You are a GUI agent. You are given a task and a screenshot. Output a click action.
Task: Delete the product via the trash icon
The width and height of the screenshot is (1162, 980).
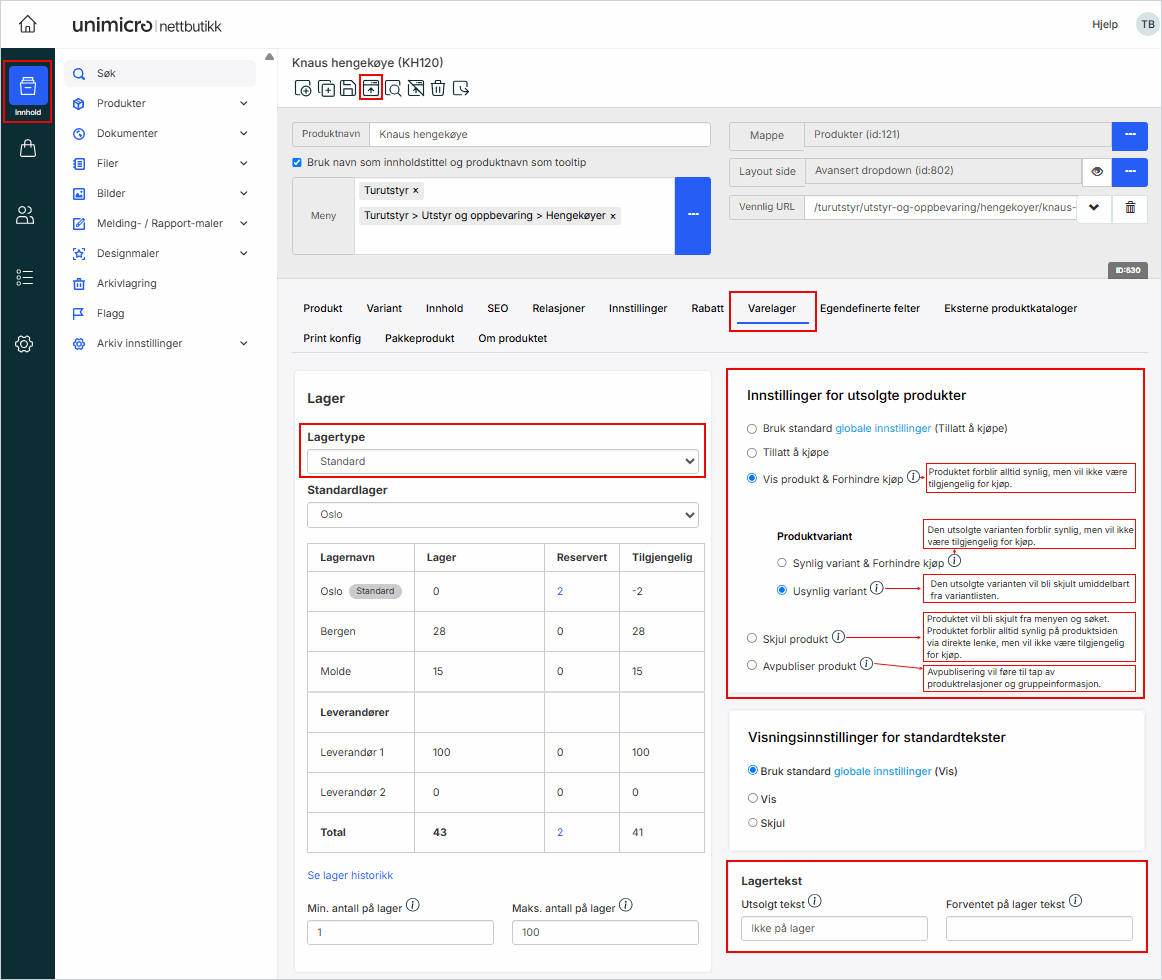[x=439, y=88]
